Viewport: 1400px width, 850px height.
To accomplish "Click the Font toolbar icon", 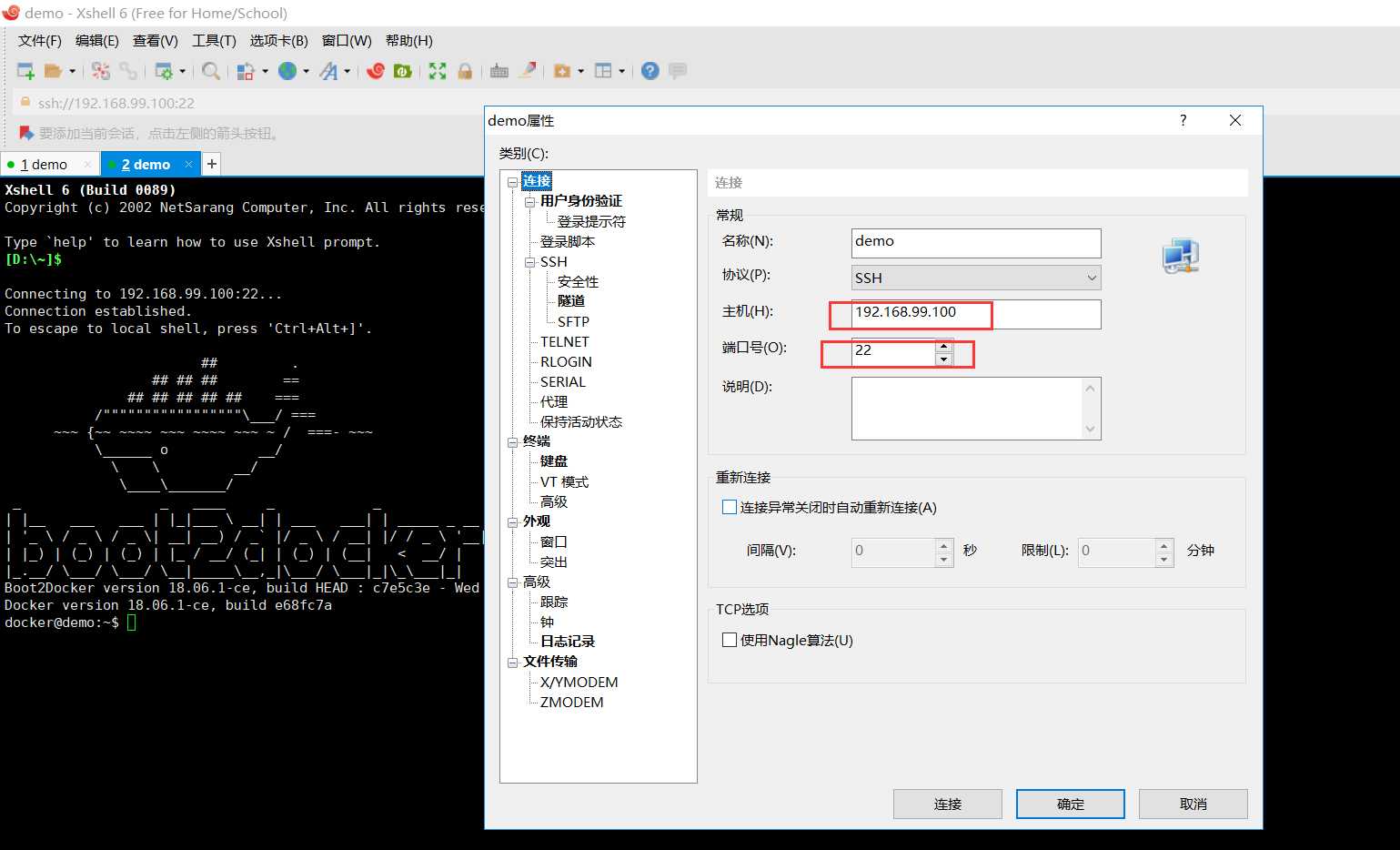I will click(x=328, y=71).
